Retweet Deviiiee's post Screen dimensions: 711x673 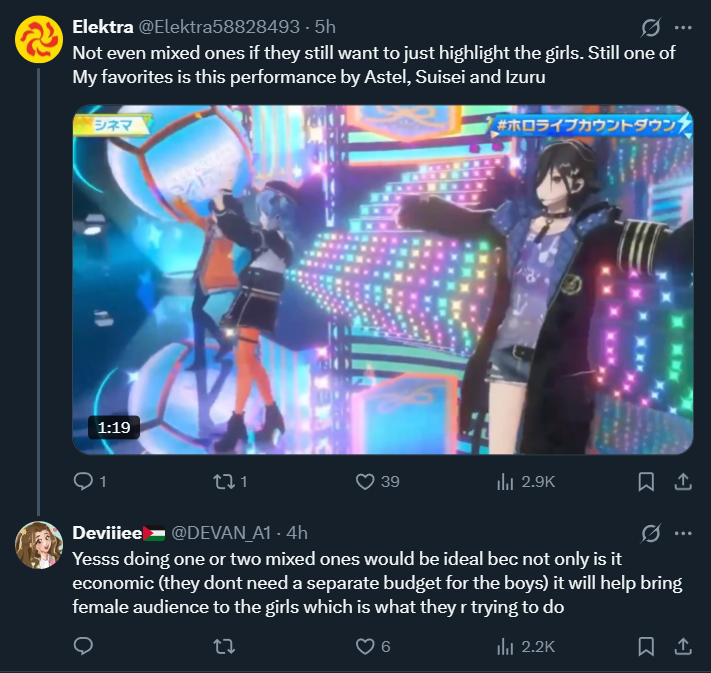pyautogui.click(x=224, y=646)
